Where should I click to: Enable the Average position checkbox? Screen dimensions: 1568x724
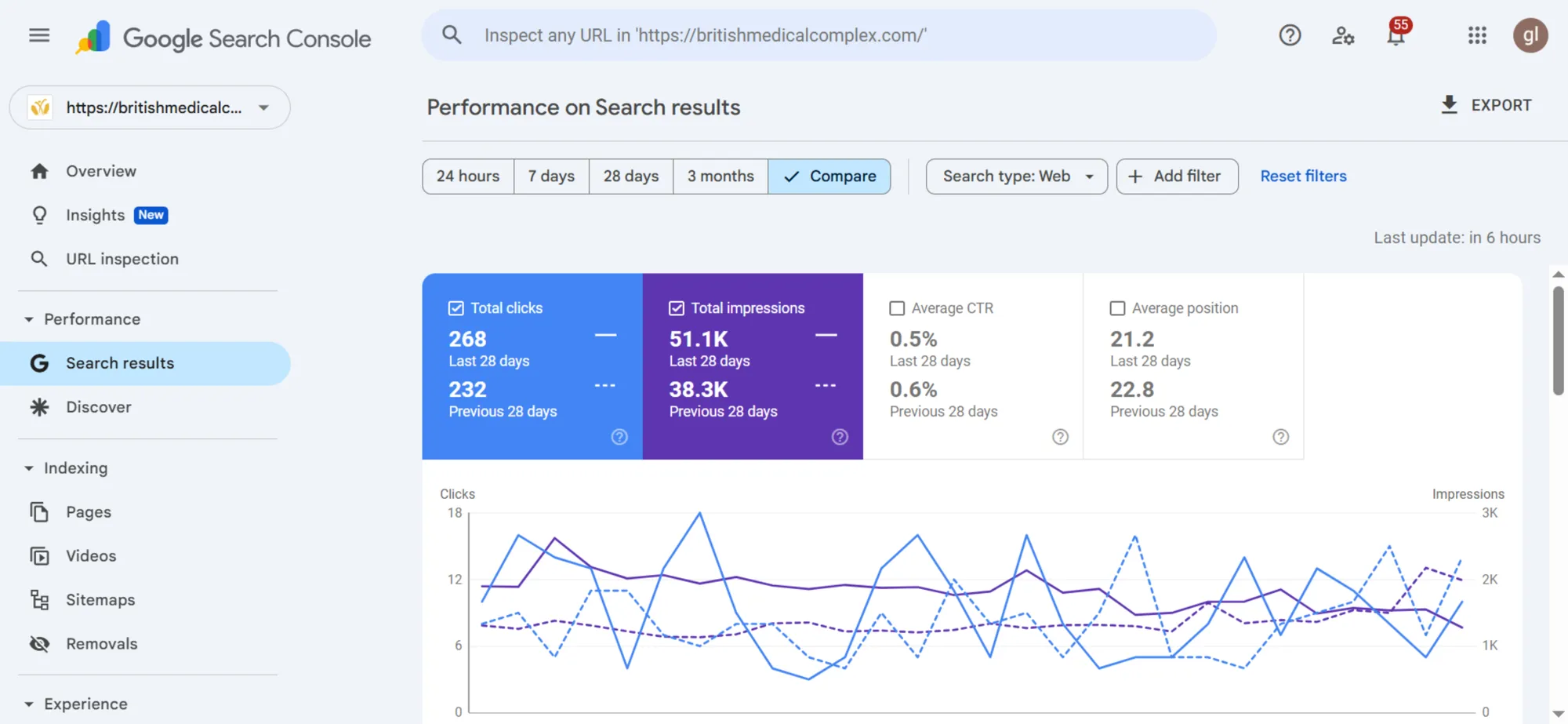click(1117, 308)
